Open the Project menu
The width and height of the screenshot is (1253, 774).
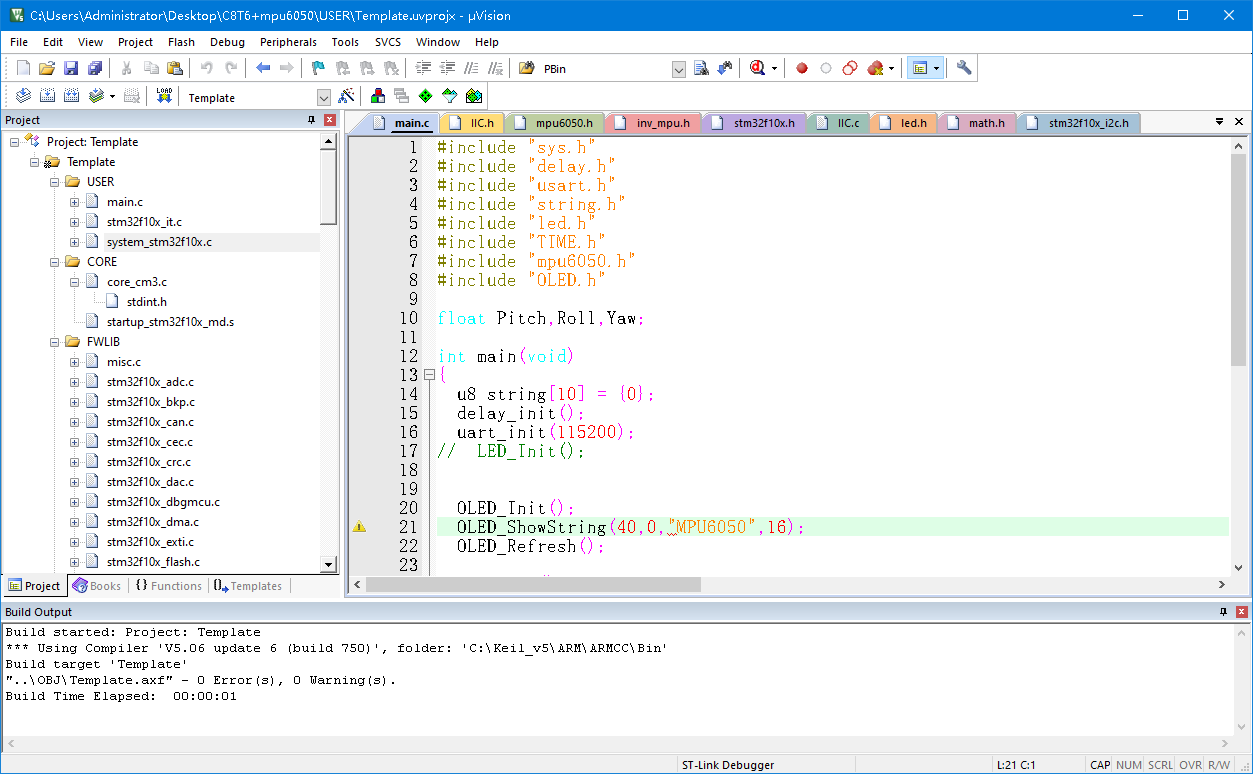[135, 42]
